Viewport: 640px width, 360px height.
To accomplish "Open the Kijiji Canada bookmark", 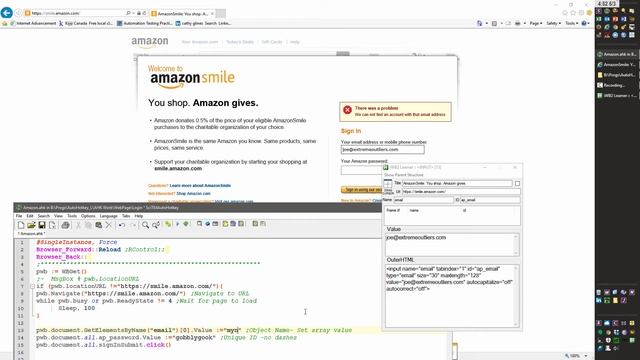I will point(86,23).
